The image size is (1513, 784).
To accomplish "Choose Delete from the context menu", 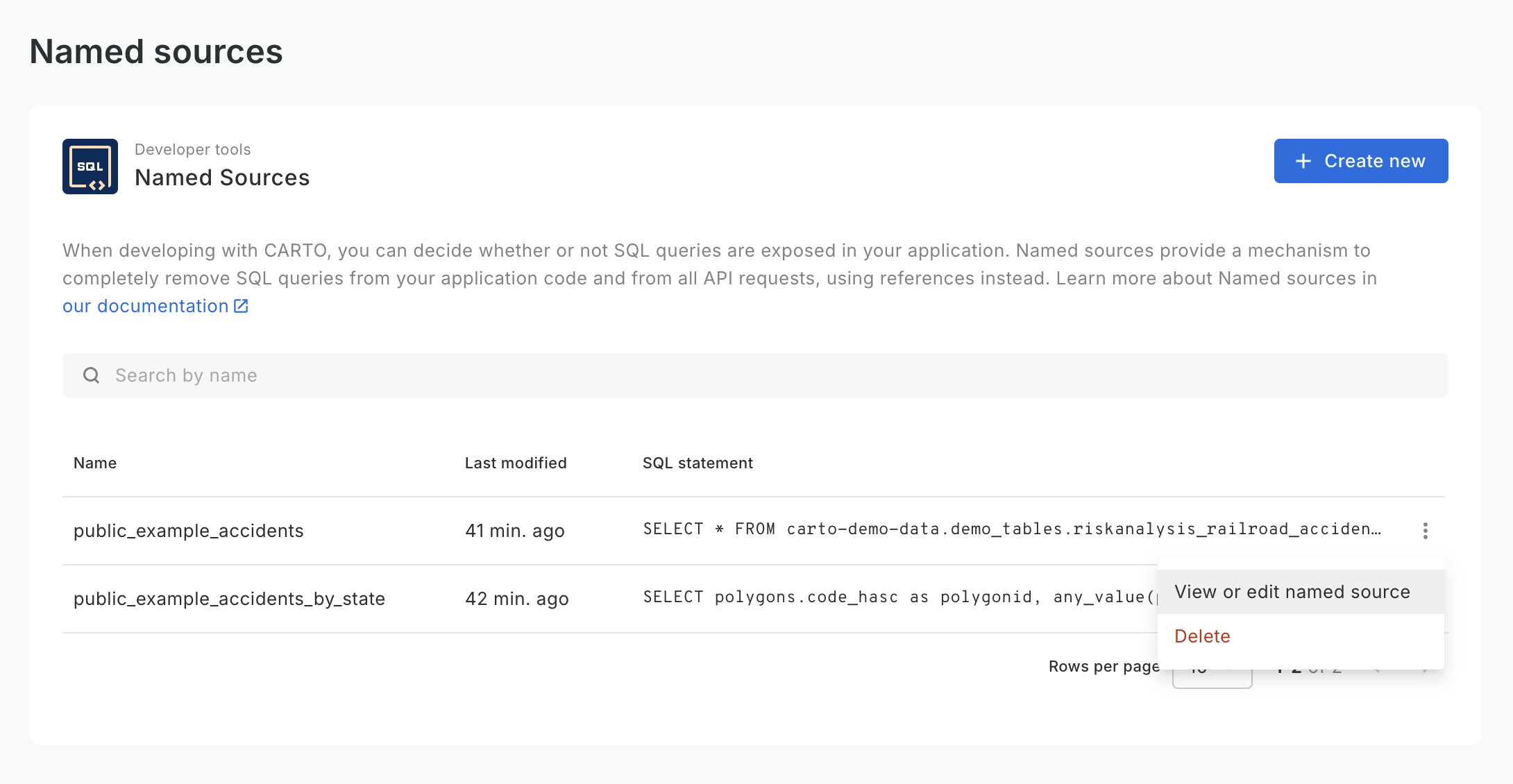I will [1202, 636].
